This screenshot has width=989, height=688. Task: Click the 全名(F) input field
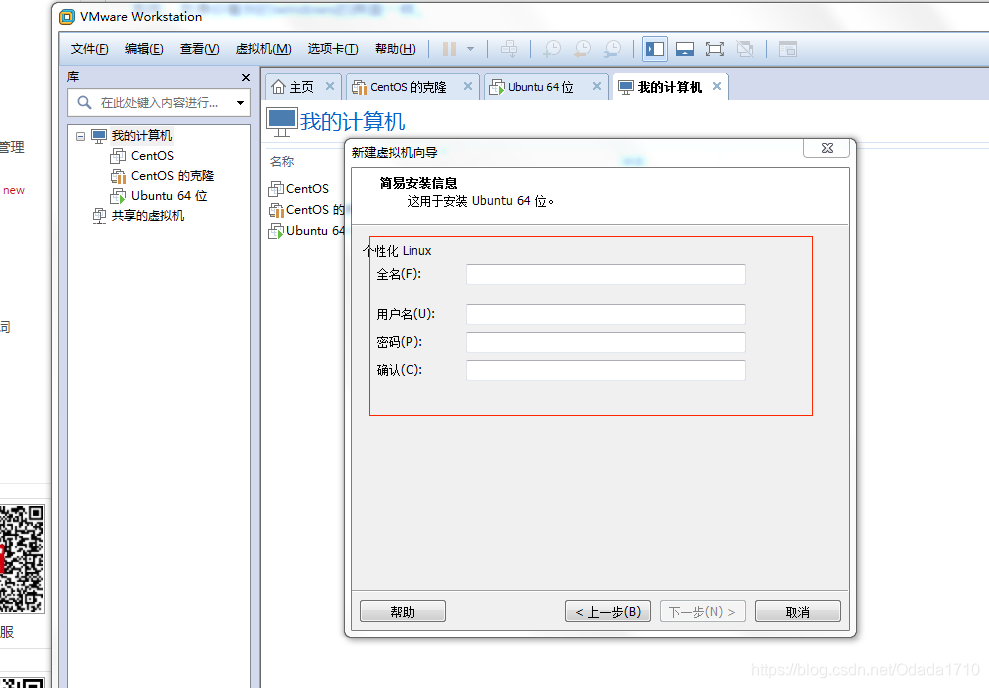click(x=606, y=274)
